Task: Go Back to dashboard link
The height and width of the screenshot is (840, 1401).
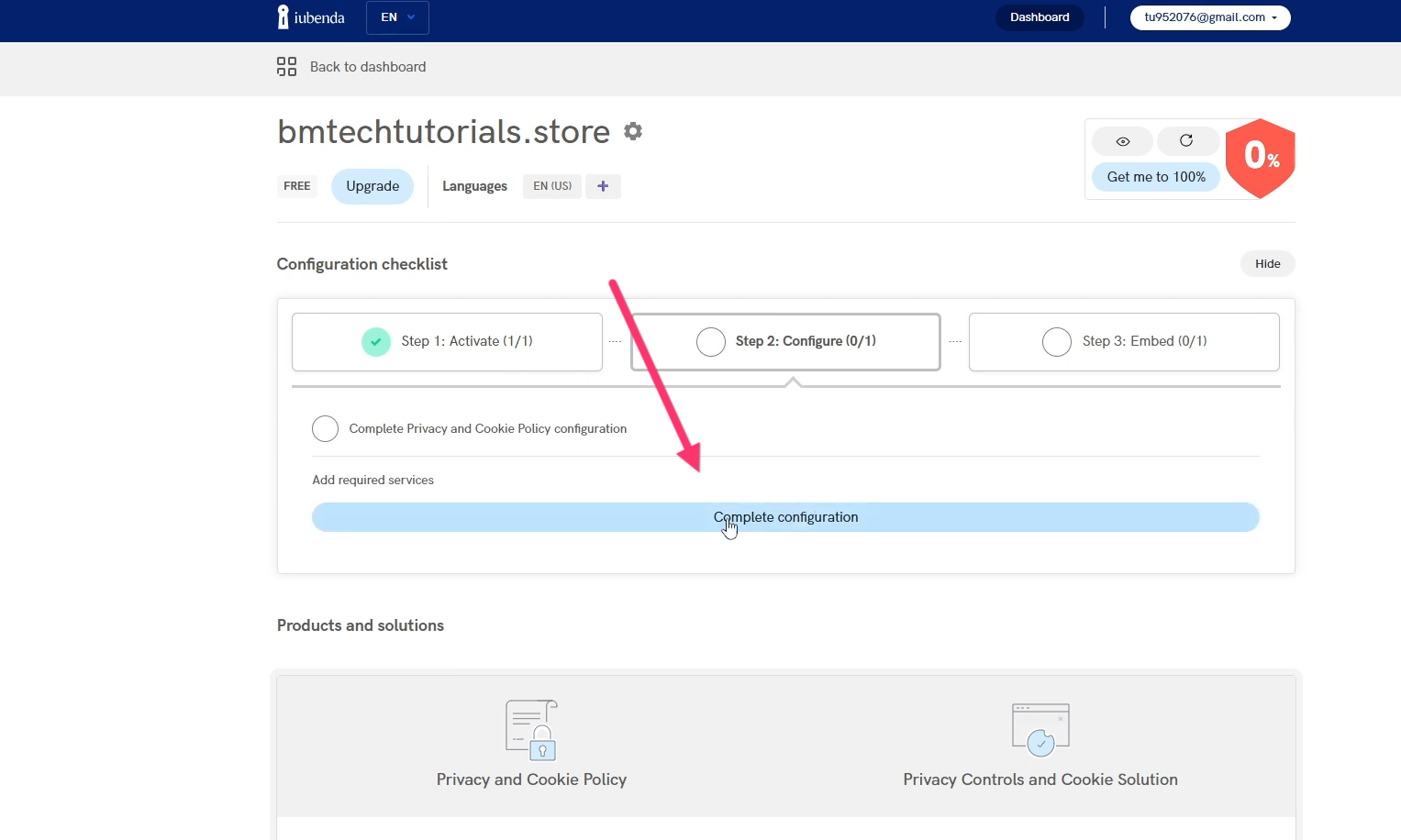Action: 368,67
